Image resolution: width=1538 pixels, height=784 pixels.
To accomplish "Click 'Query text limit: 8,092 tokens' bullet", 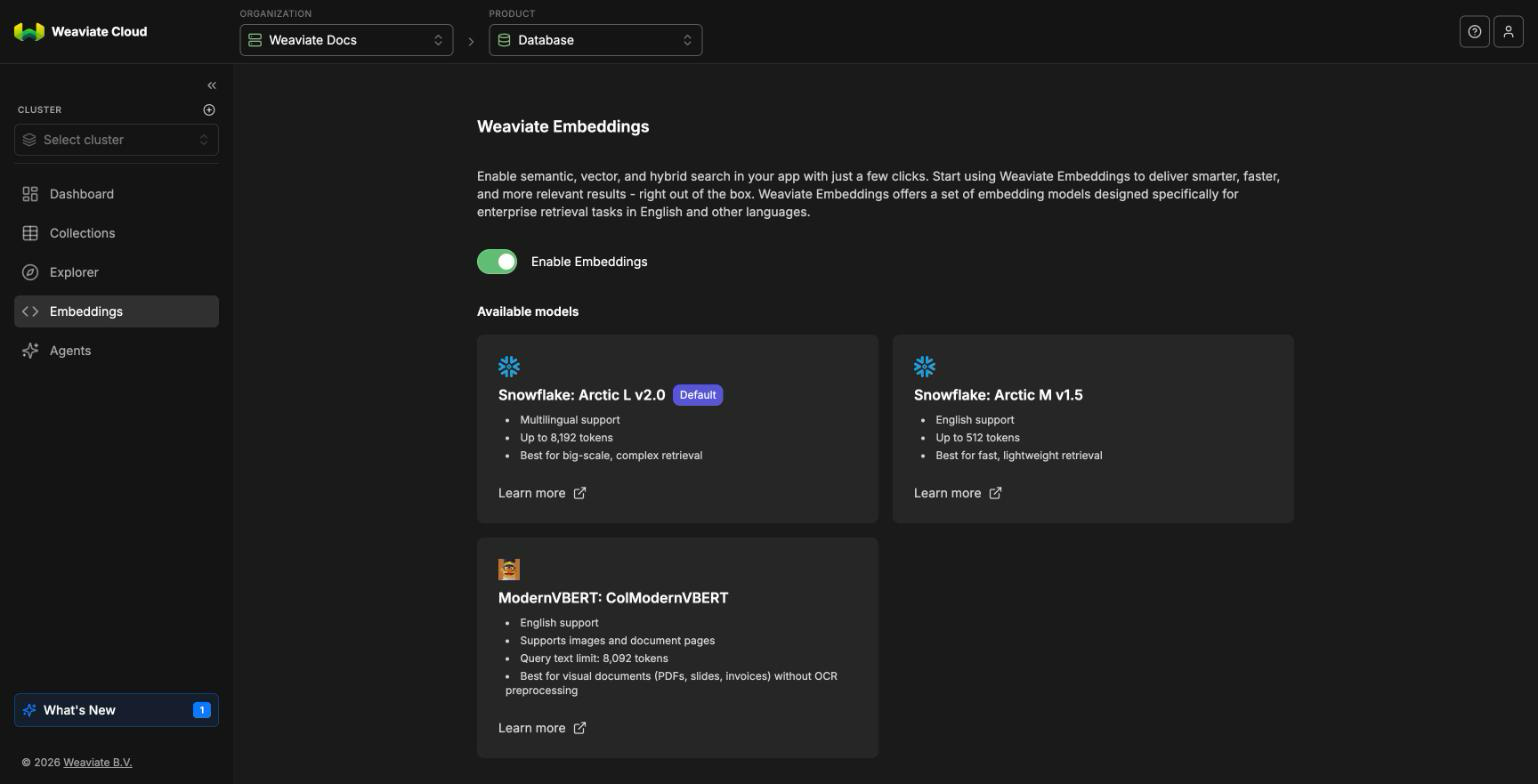I will (594, 659).
